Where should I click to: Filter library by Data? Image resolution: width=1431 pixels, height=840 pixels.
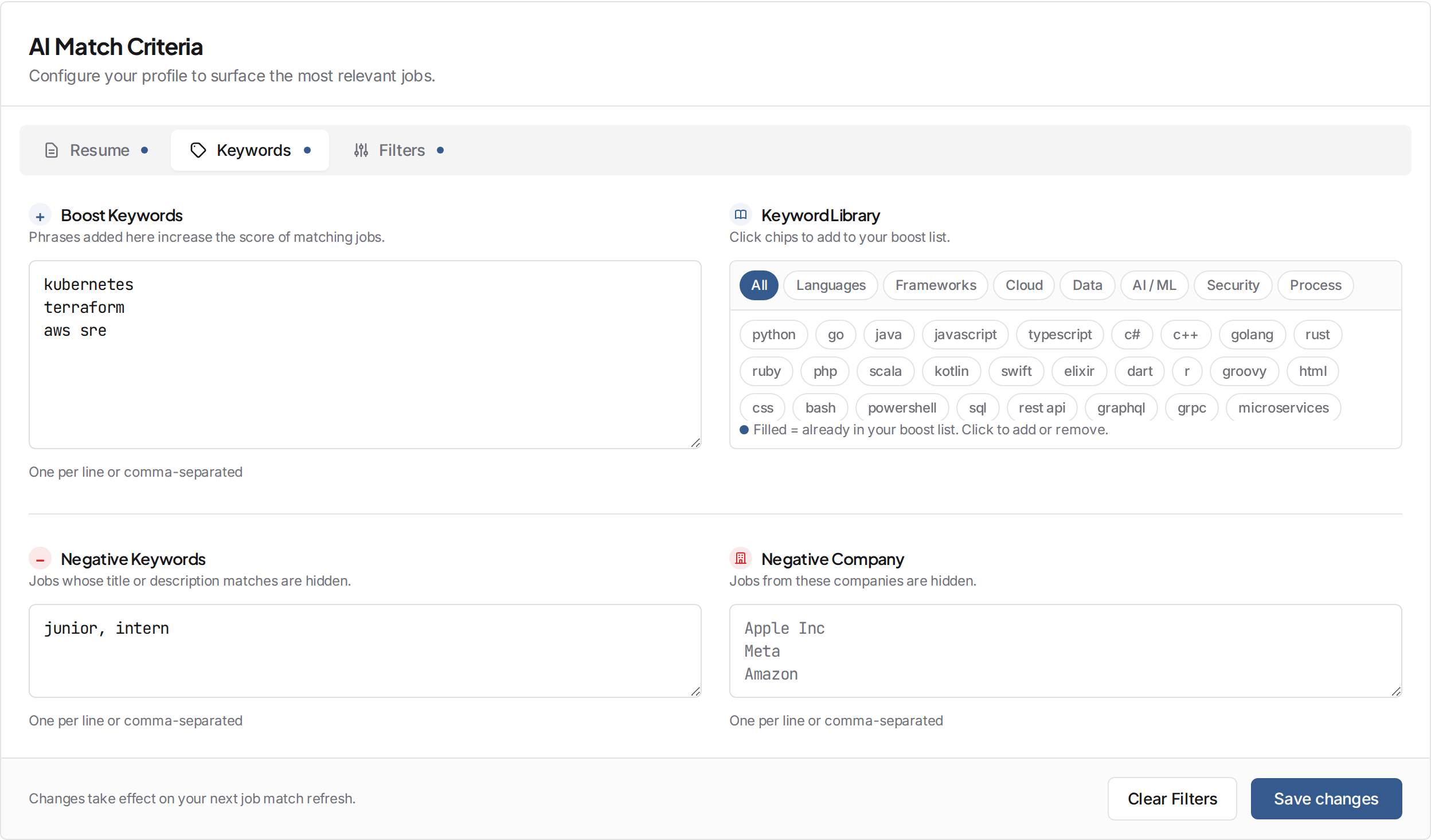[x=1088, y=285]
